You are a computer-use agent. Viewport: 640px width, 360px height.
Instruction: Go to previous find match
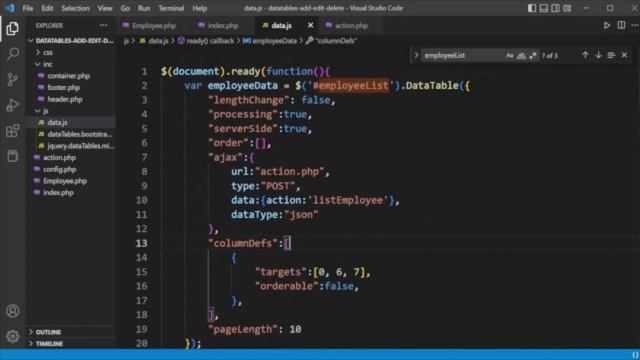585,55
